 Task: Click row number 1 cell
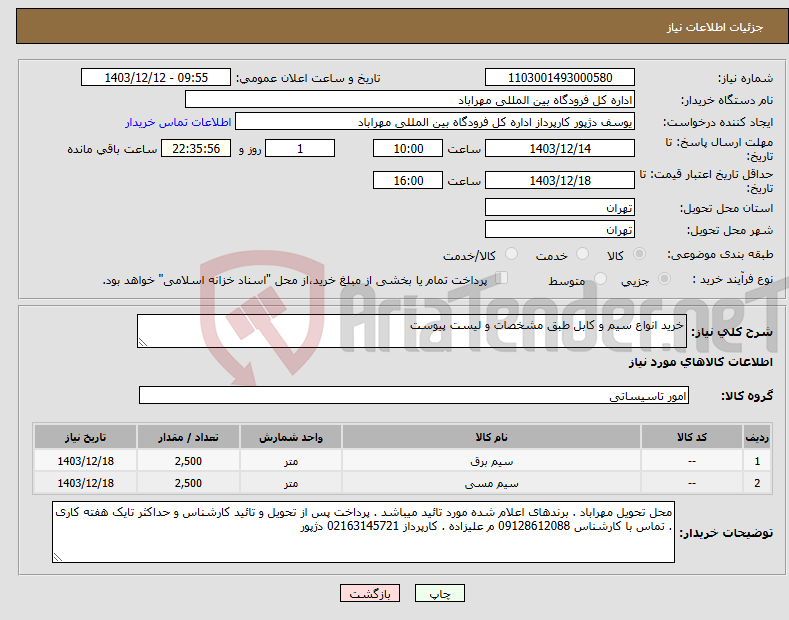pyautogui.click(x=757, y=461)
